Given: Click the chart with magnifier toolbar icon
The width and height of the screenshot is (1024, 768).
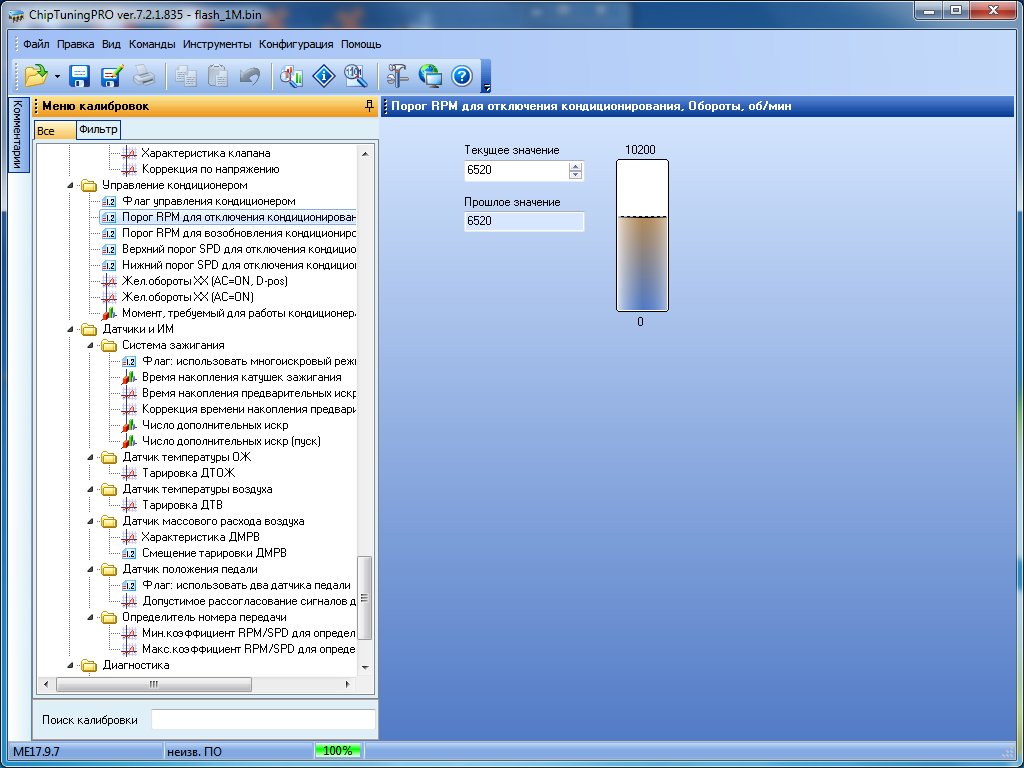Looking at the screenshot, I should (x=291, y=75).
